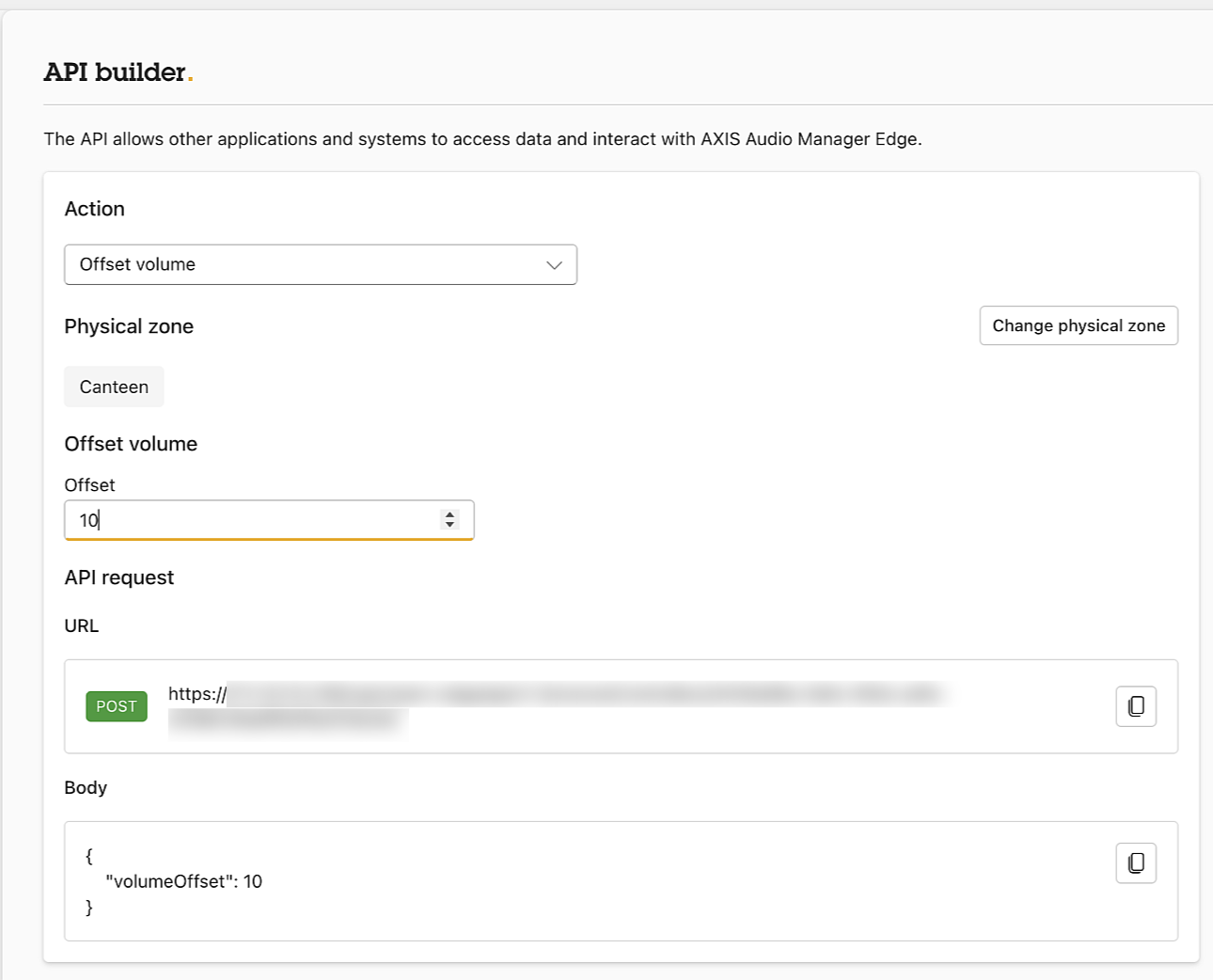Click the Physical zone section heading
This screenshot has height=980, width=1213.
click(129, 326)
